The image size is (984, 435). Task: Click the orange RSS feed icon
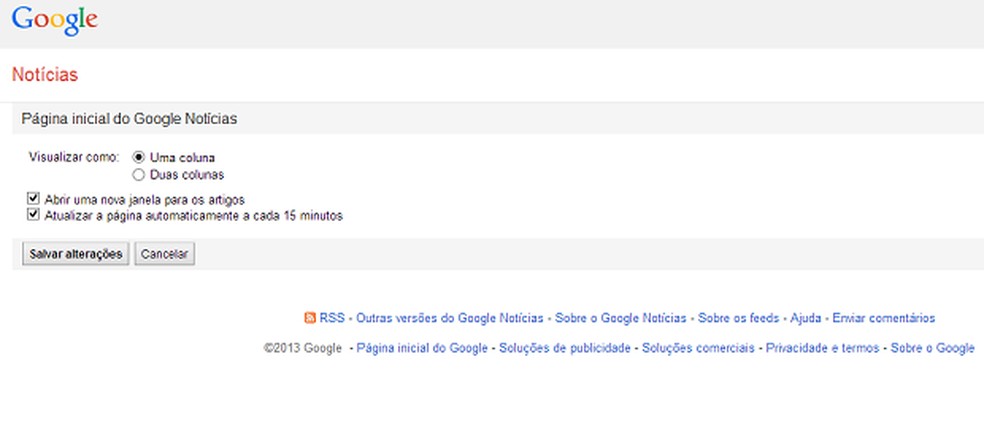[x=310, y=318]
